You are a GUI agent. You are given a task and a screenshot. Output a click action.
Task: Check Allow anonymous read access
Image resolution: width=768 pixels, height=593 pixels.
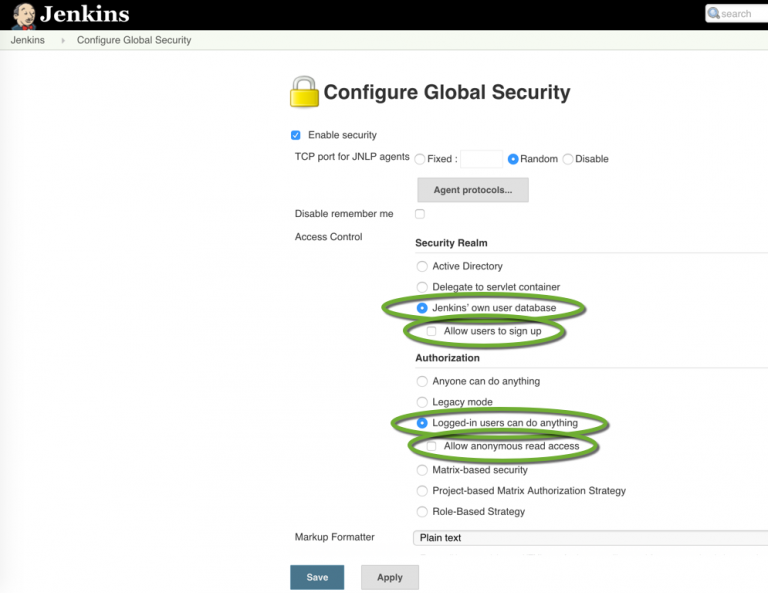[432, 446]
